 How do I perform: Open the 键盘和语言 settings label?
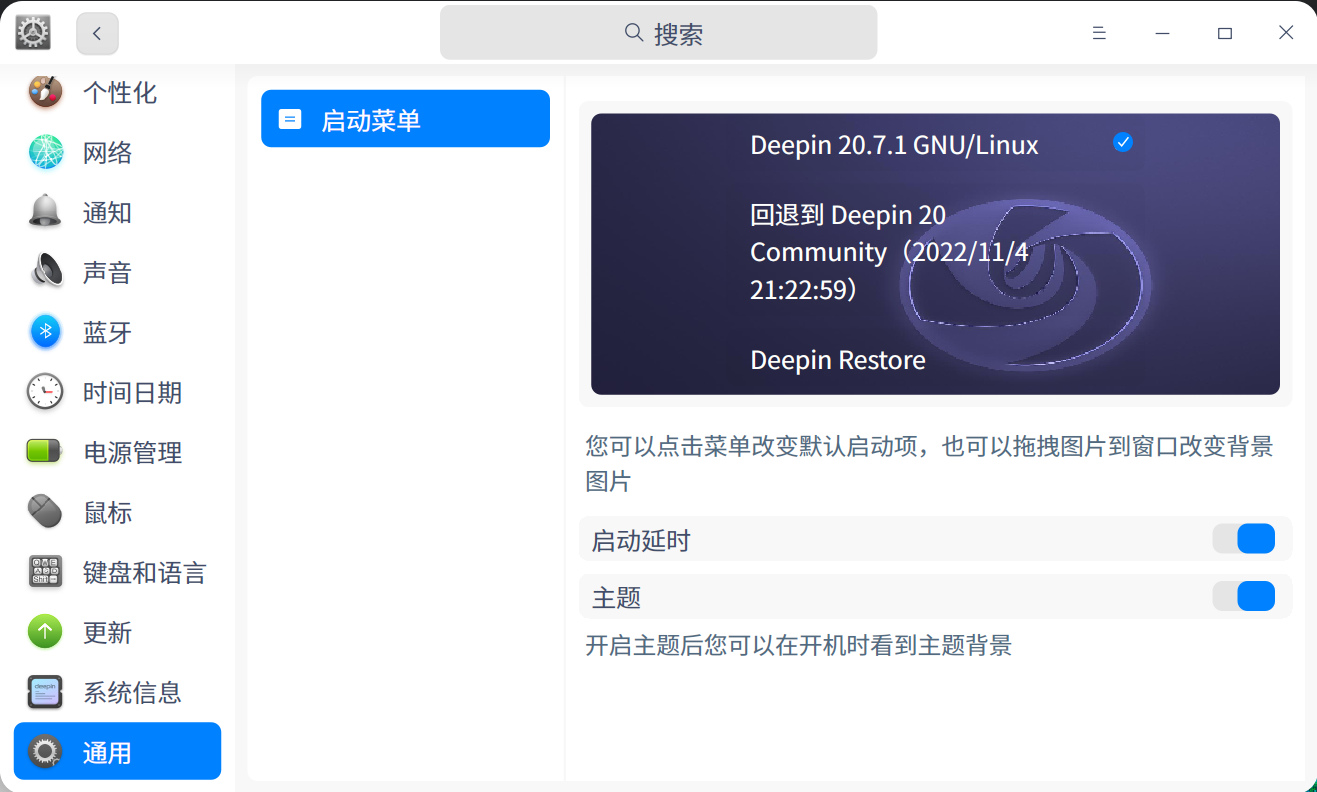pos(145,573)
